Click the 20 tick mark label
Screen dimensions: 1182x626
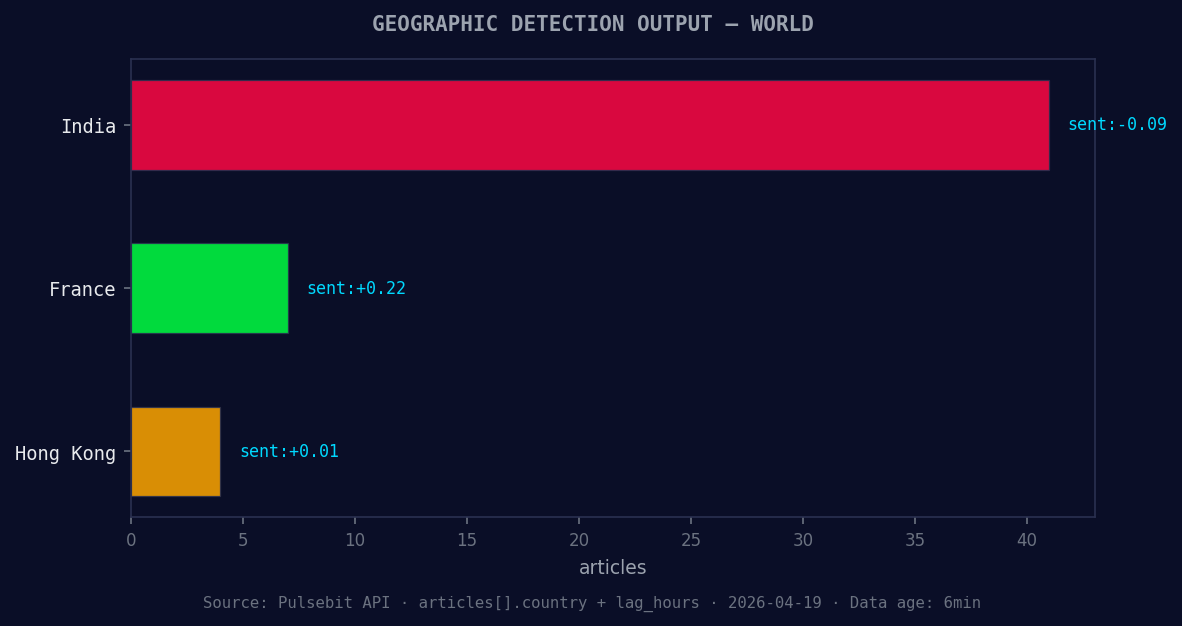click(x=579, y=539)
